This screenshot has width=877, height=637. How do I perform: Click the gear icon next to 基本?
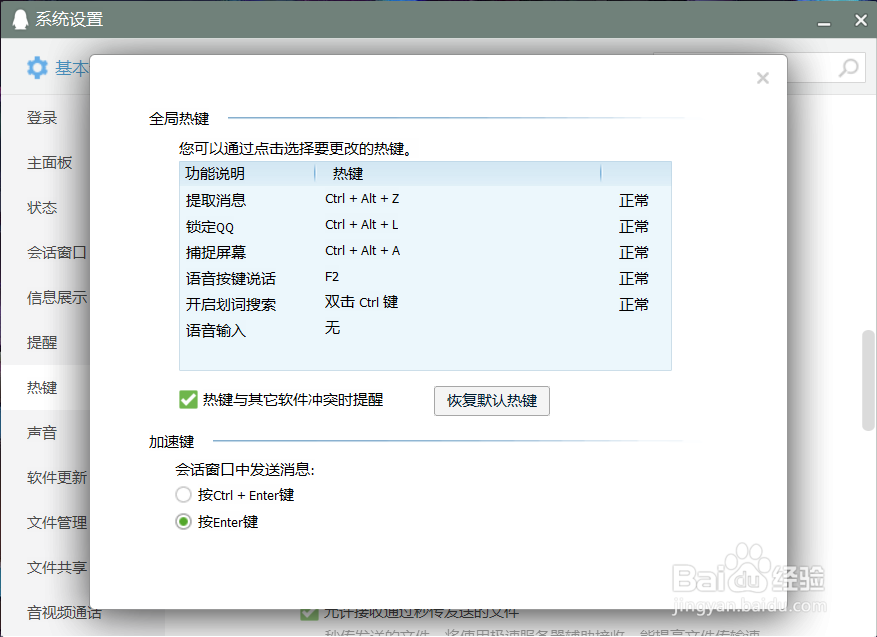(x=37, y=68)
